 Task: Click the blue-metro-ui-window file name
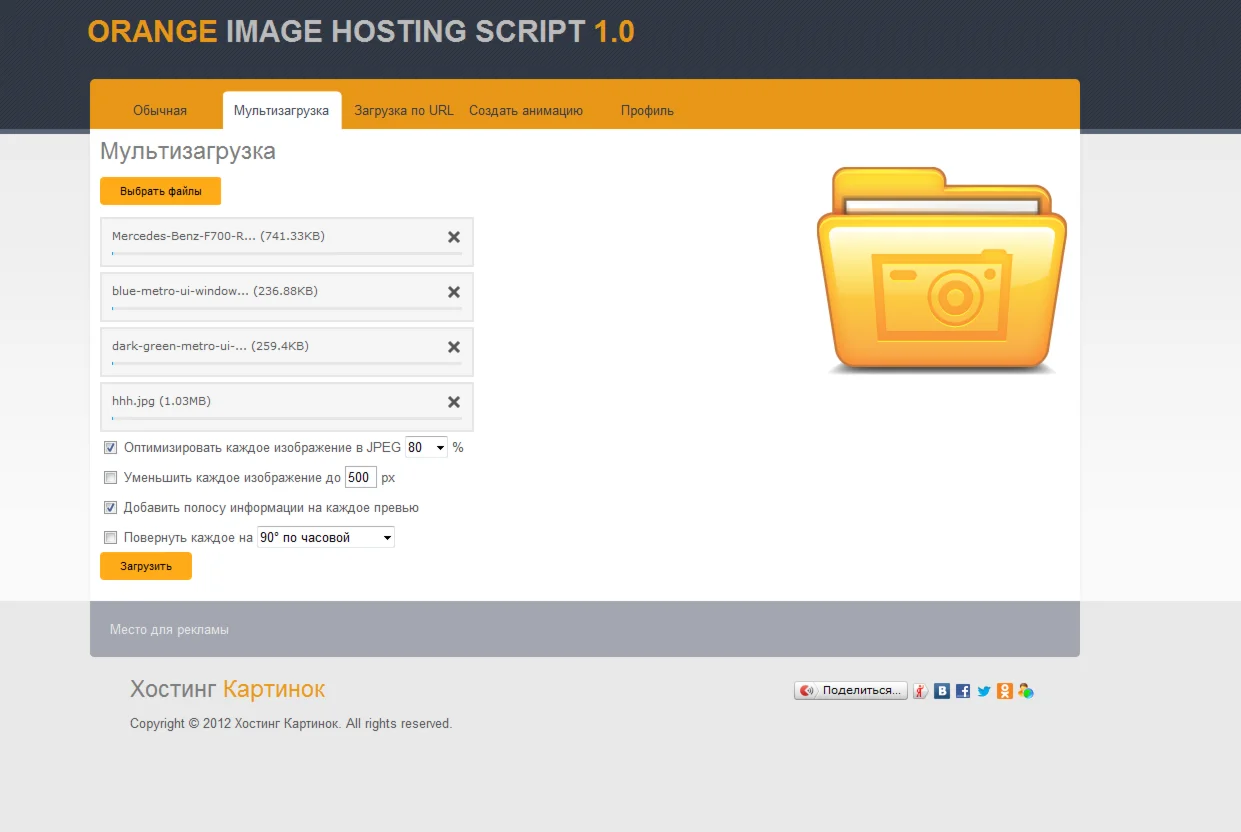pos(215,291)
